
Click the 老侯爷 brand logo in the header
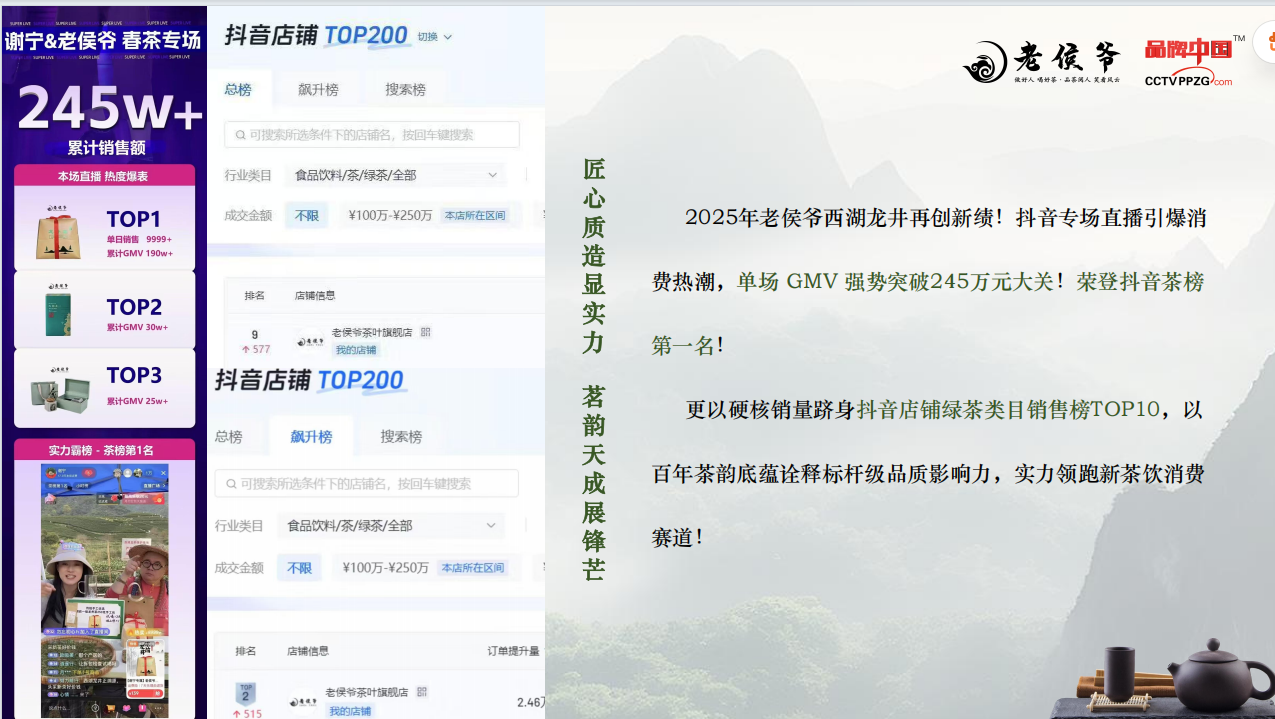click(1041, 62)
